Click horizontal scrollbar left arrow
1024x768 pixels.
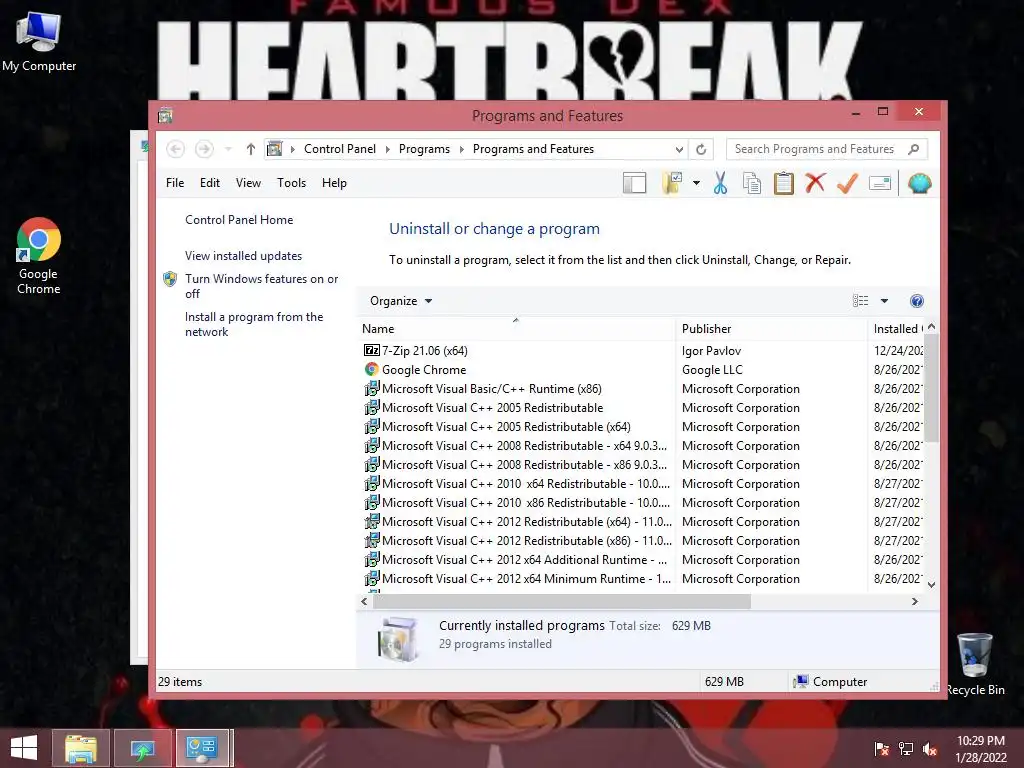[364, 601]
